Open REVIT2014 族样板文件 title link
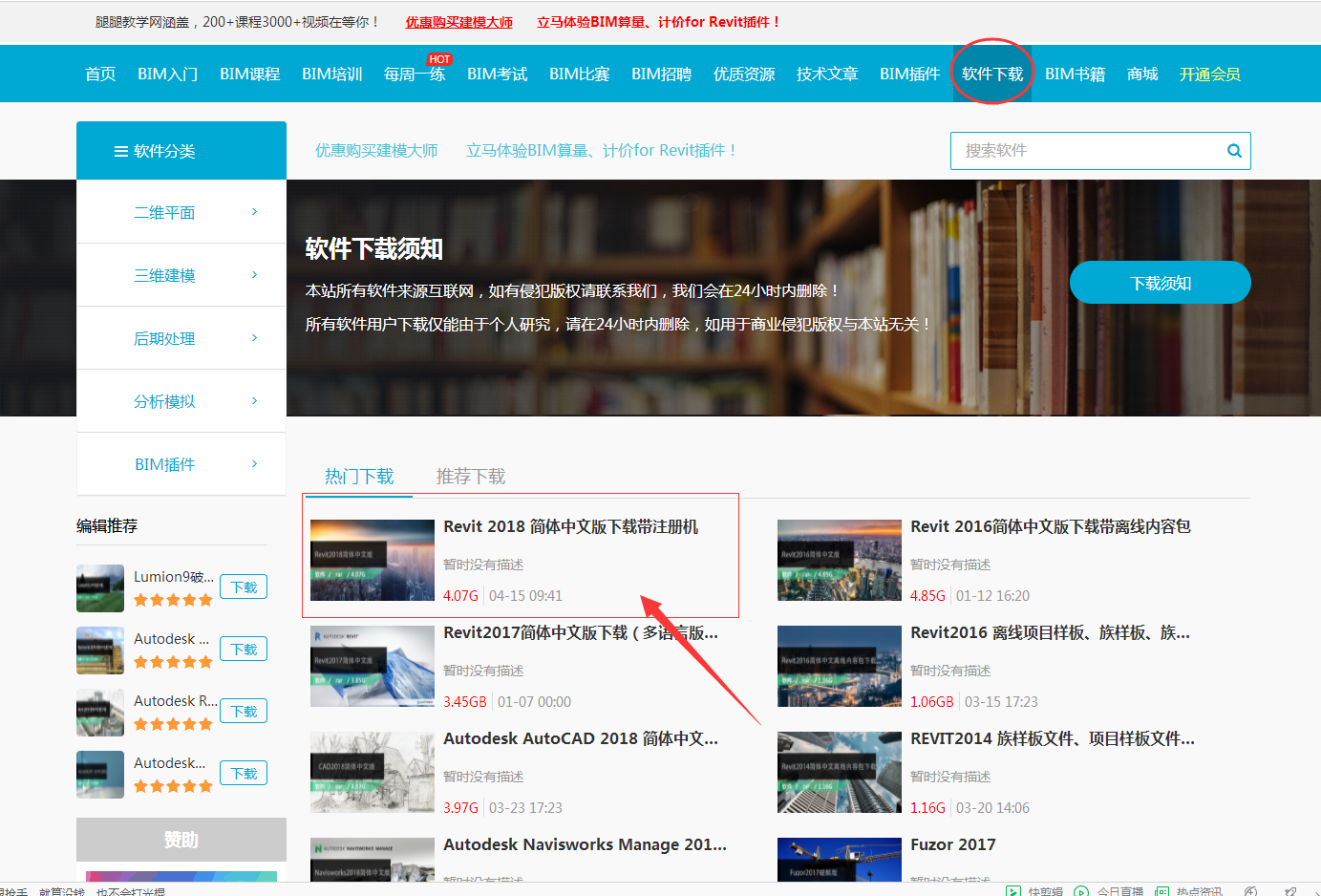 pyautogui.click(x=1053, y=739)
